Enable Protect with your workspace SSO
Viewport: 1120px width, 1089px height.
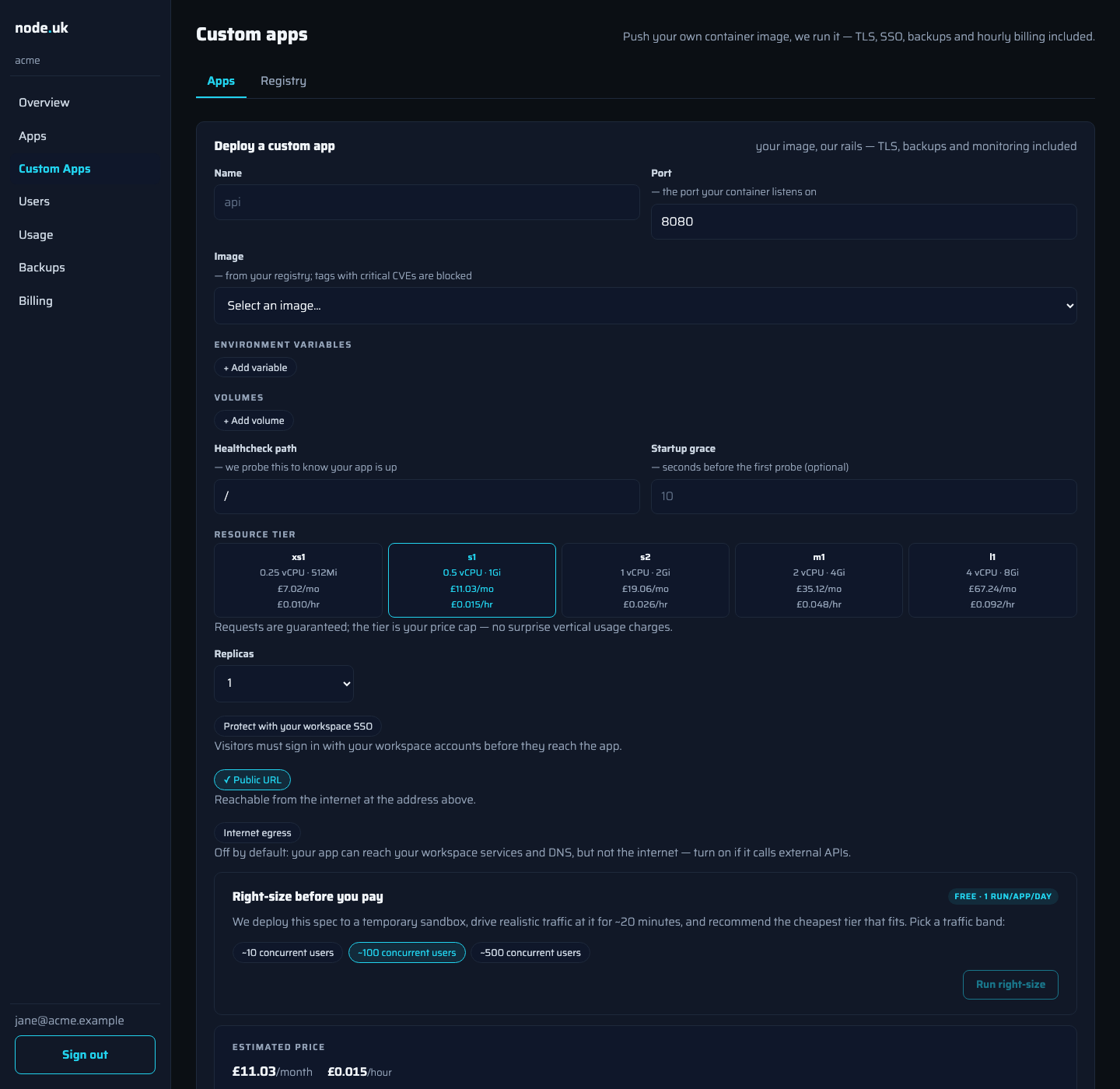[x=298, y=727]
